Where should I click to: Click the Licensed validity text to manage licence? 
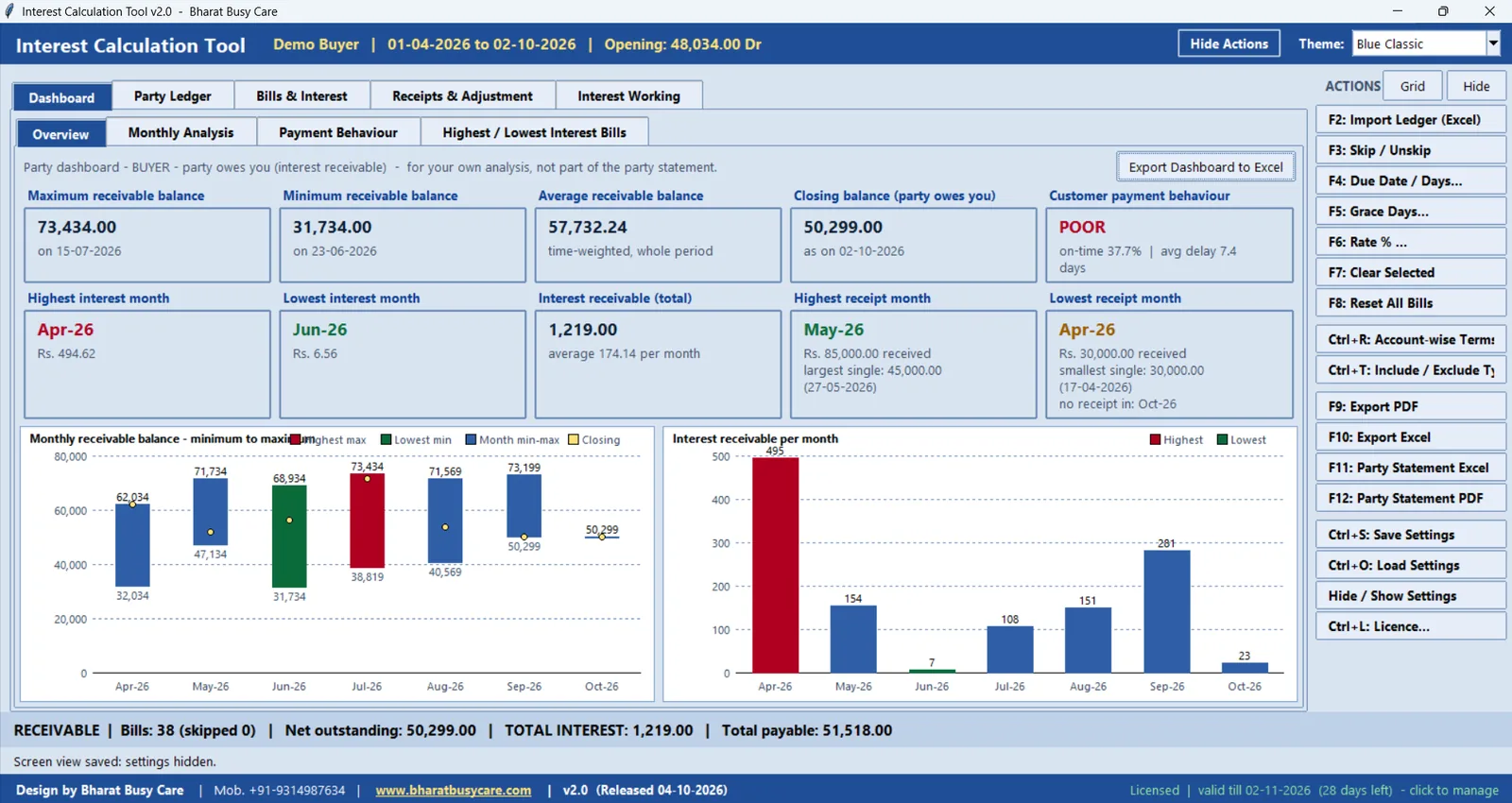click(1314, 790)
